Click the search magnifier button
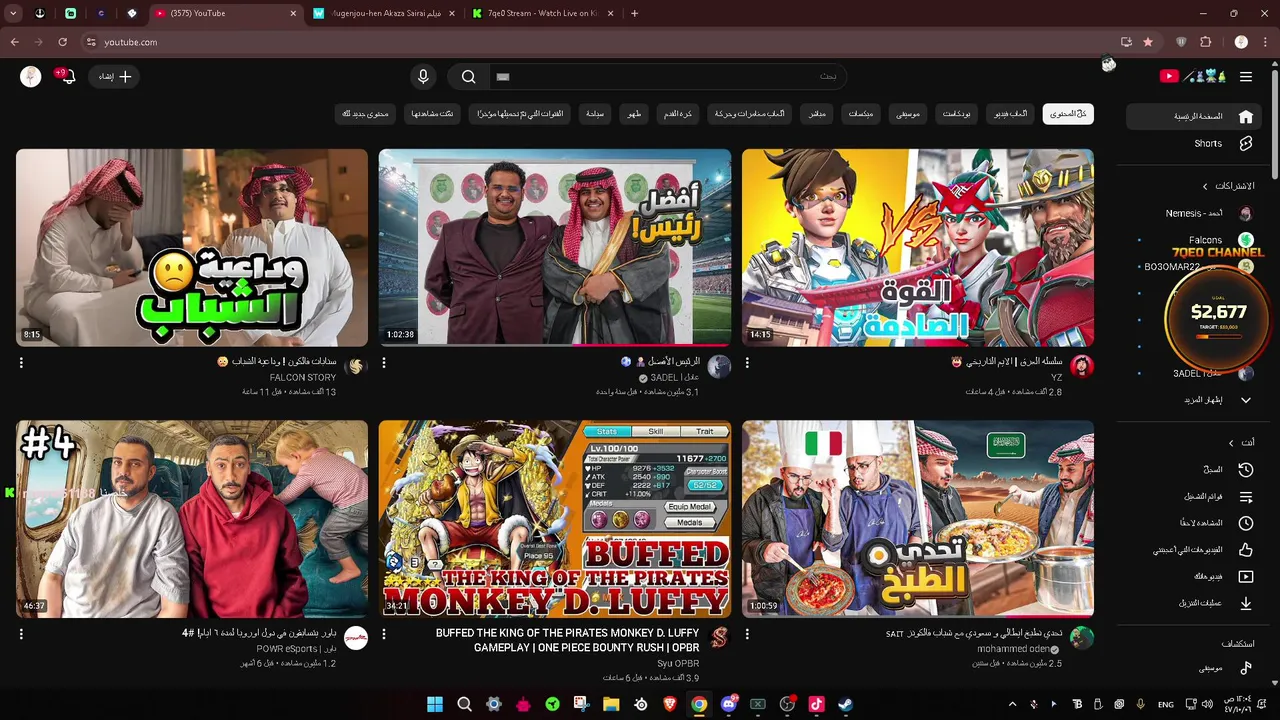Image resolution: width=1280 pixels, height=720 pixels. 468,76
